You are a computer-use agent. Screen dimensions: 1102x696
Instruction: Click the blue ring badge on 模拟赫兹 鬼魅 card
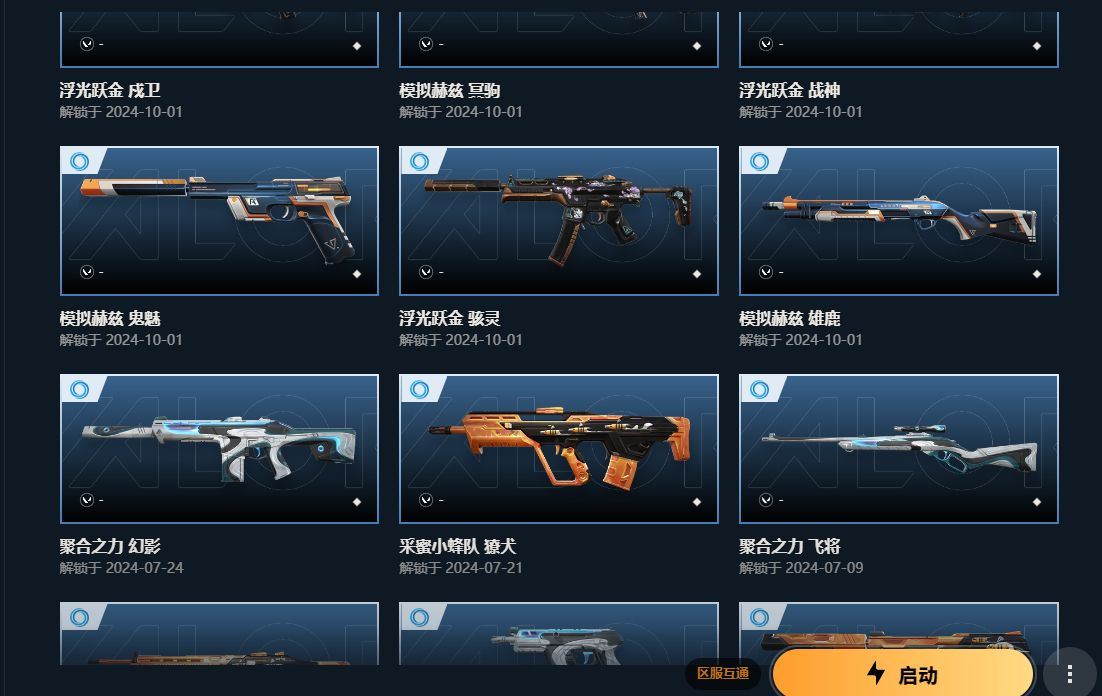(79, 162)
